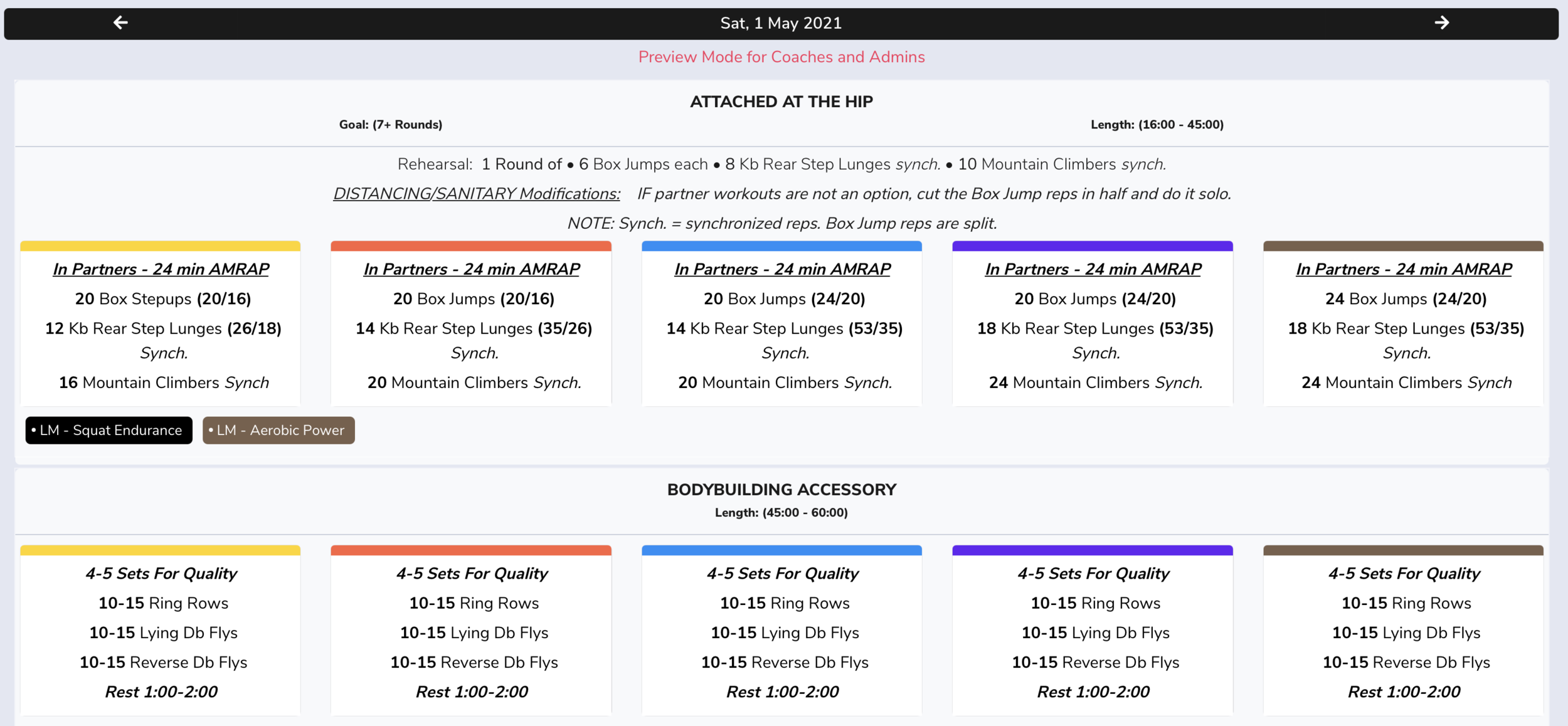Click the next day right arrow
1568x726 pixels.
point(1441,23)
